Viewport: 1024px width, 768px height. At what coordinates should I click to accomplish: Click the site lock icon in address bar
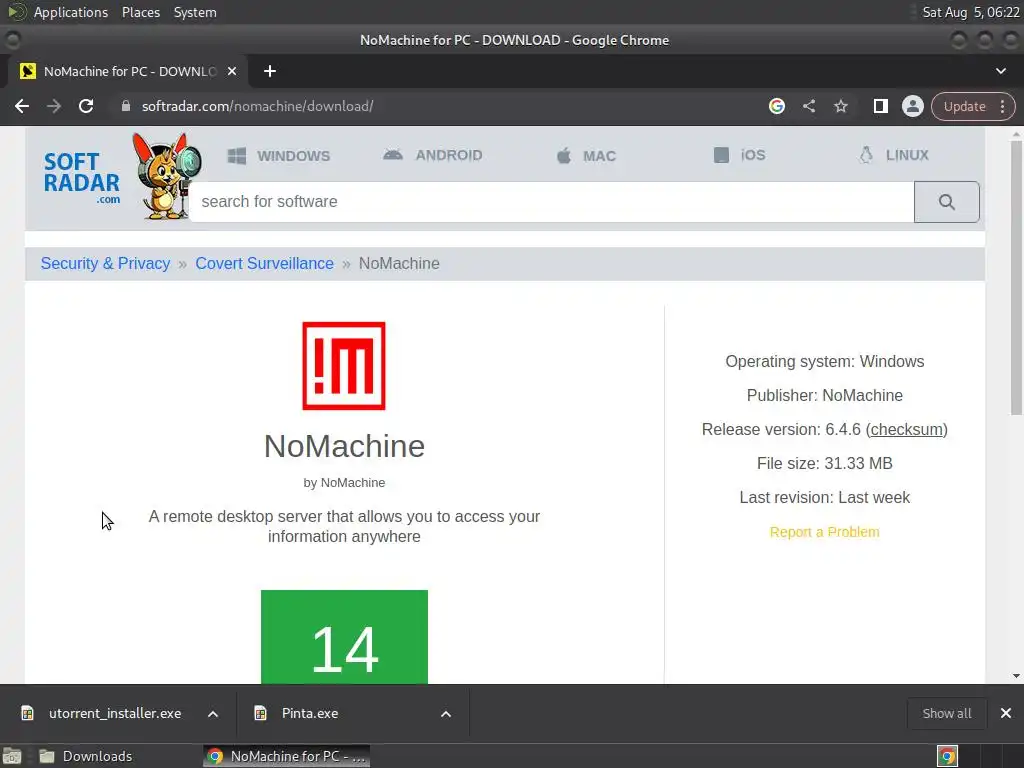point(126,106)
